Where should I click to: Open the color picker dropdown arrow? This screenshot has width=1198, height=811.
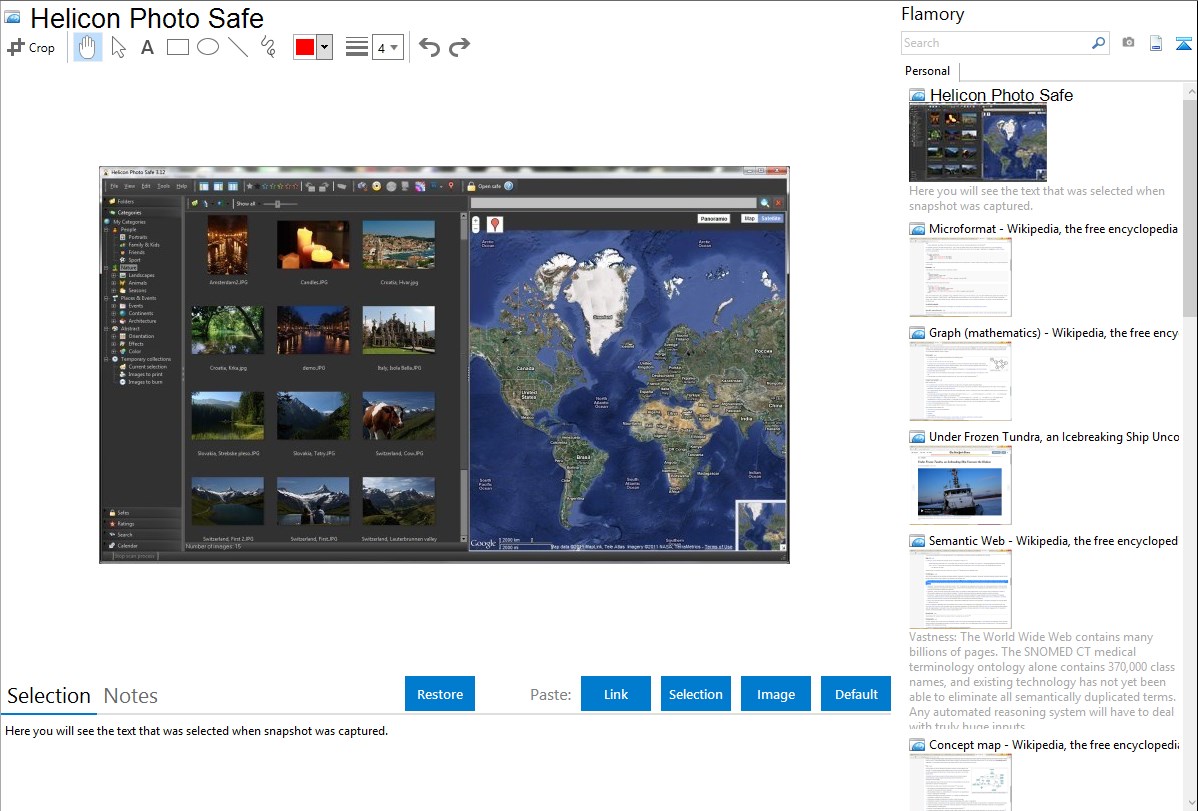click(324, 47)
